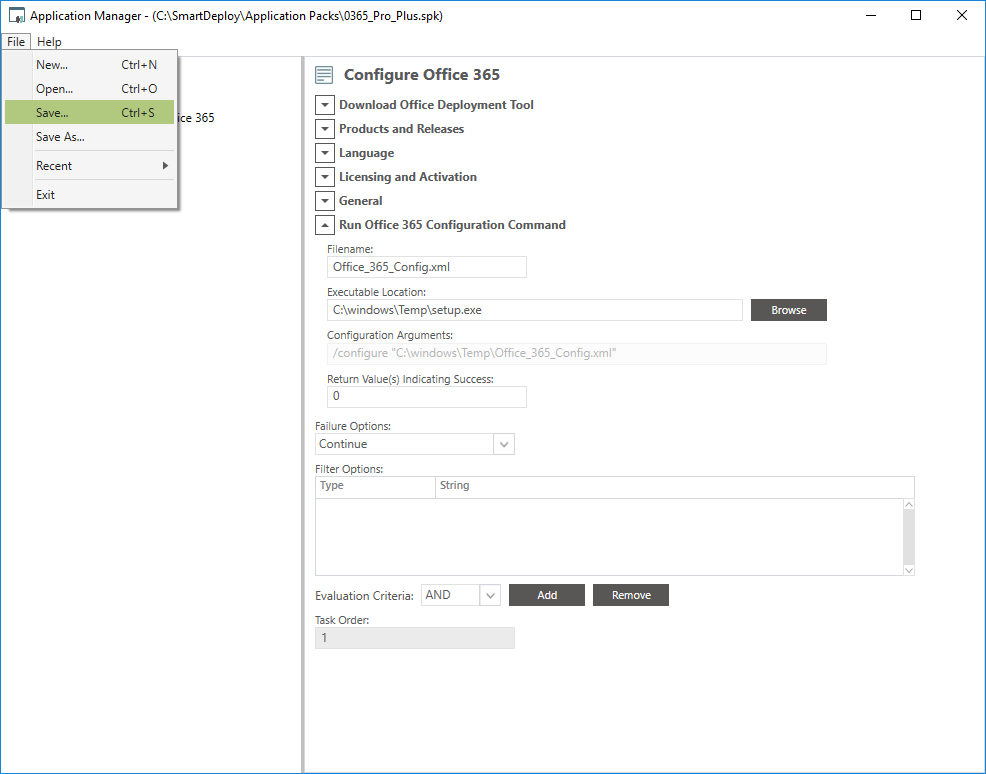This screenshot has height=774, width=986.
Task: Expand the General section
Action: [x=325, y=201]
